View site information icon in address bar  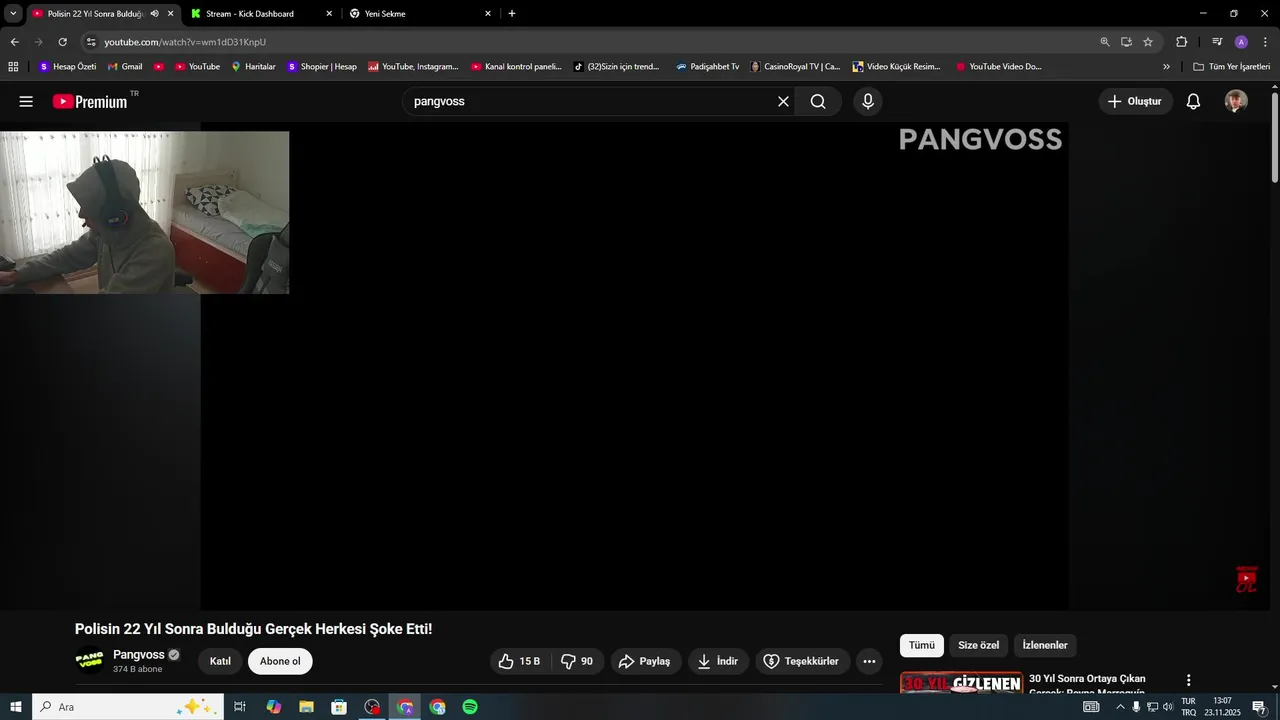(91, 42)
